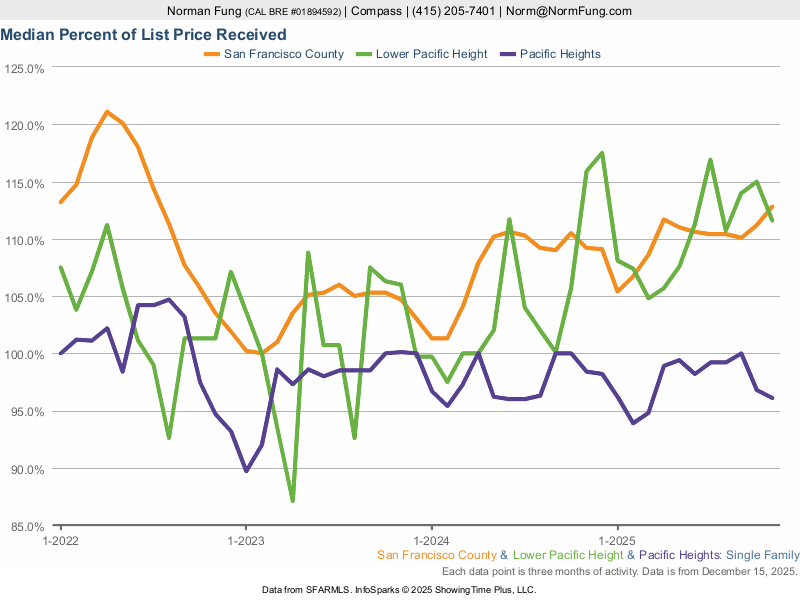Click the (415) 205-7401 phone number
Viewport: 800px width, 600px height.
[455, 11]
